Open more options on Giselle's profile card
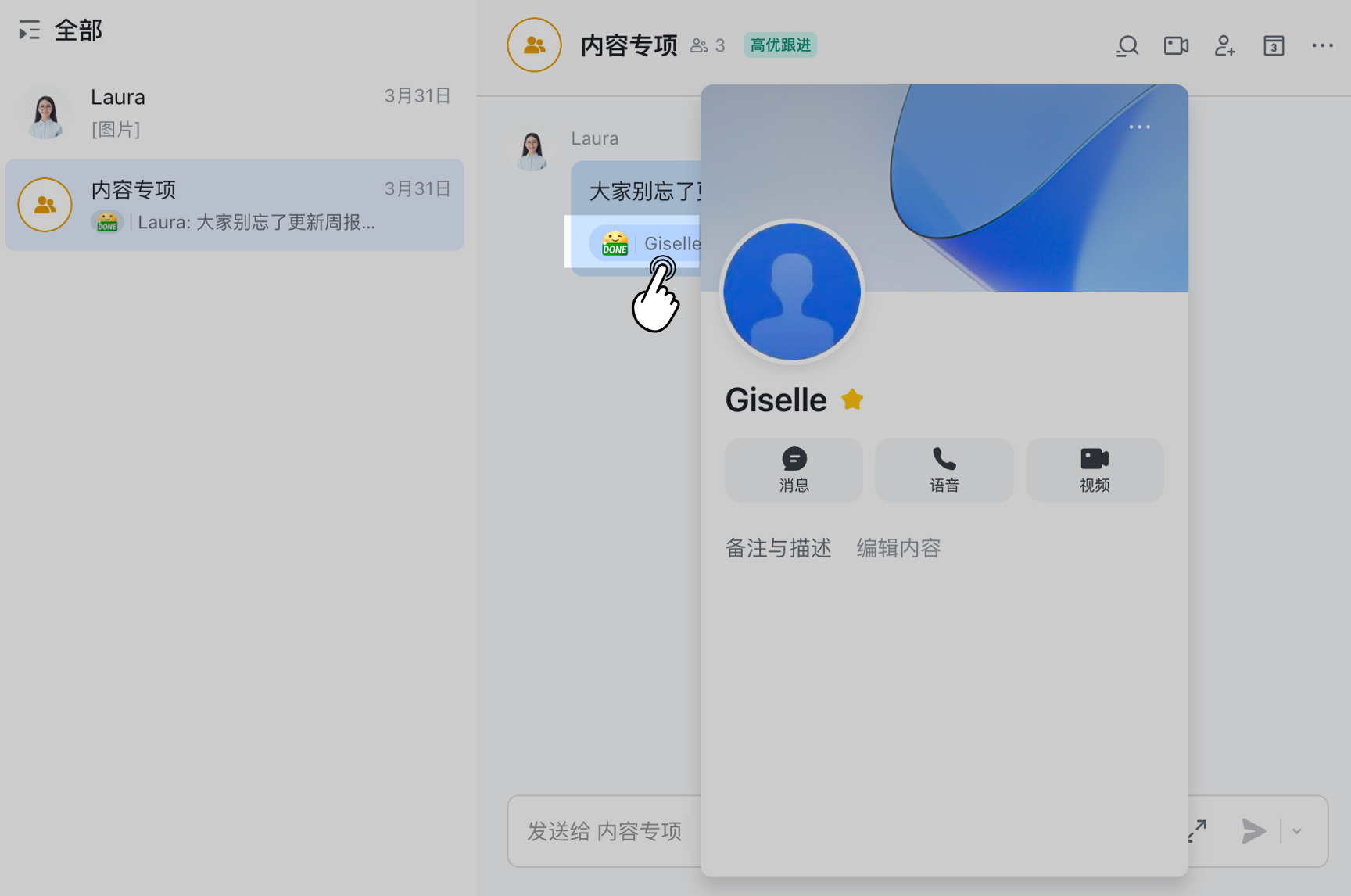Image resolution: width=1351 pixels, height=896 pixels. pyautogui.click(x=1139, y=127)
